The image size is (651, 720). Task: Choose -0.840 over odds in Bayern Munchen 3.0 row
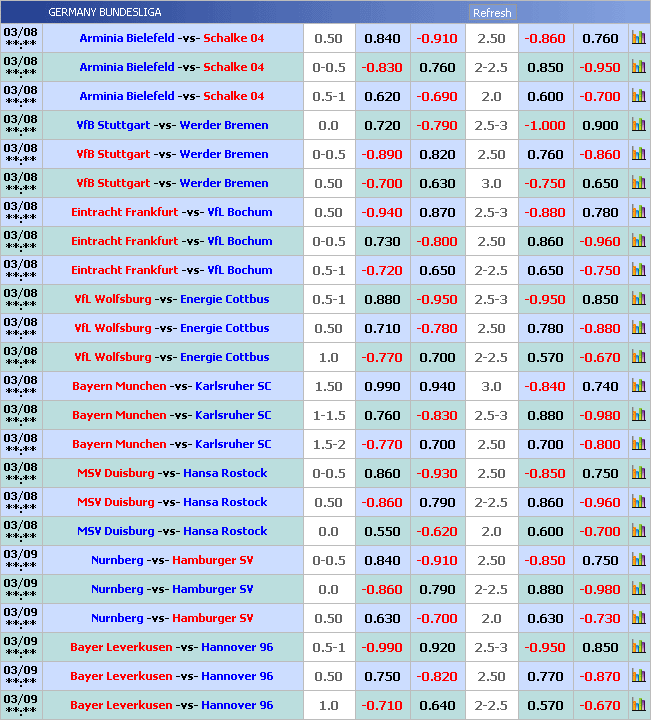click(545, 387)
